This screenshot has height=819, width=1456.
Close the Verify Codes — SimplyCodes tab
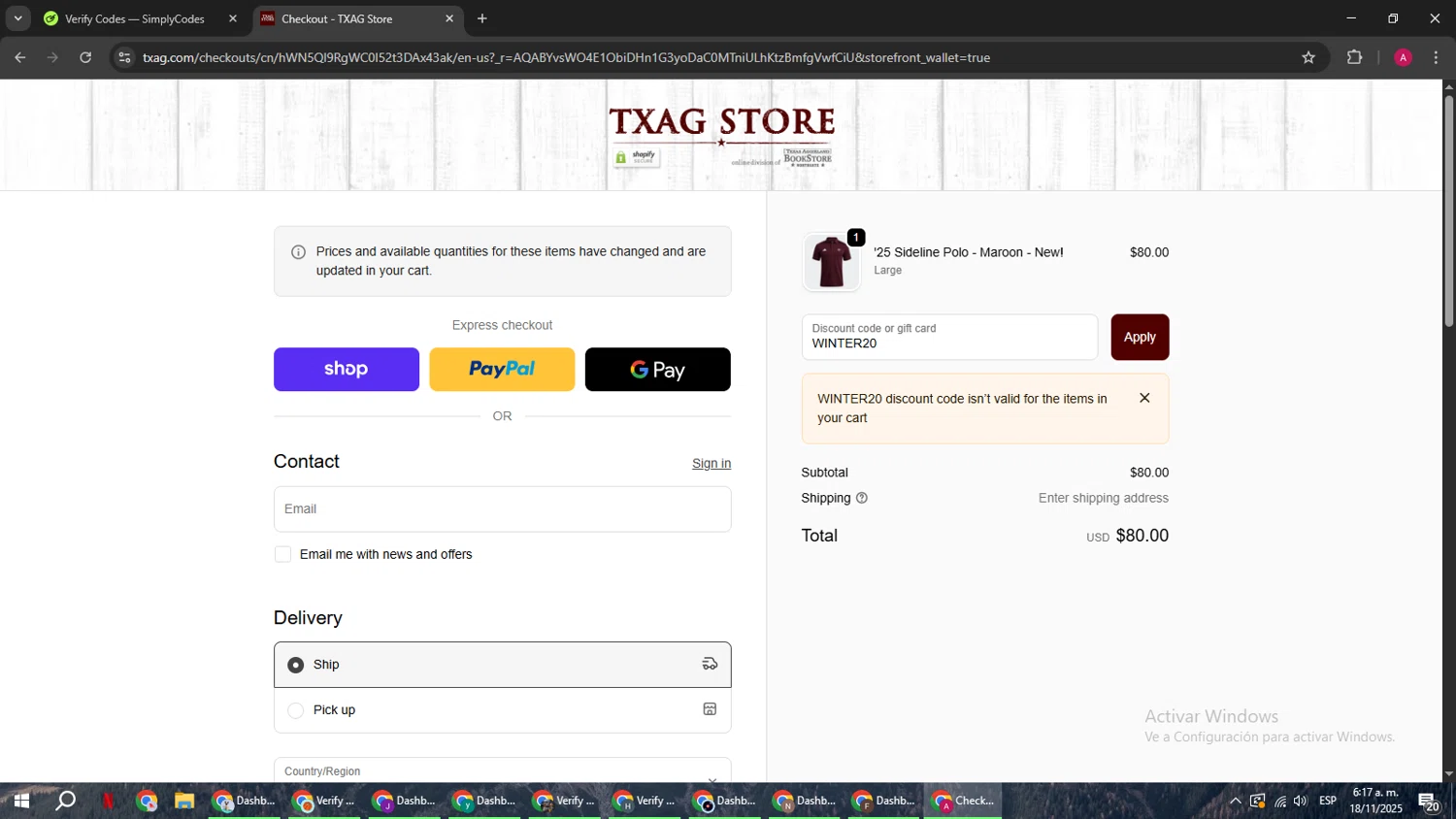(x=233, y=18)
